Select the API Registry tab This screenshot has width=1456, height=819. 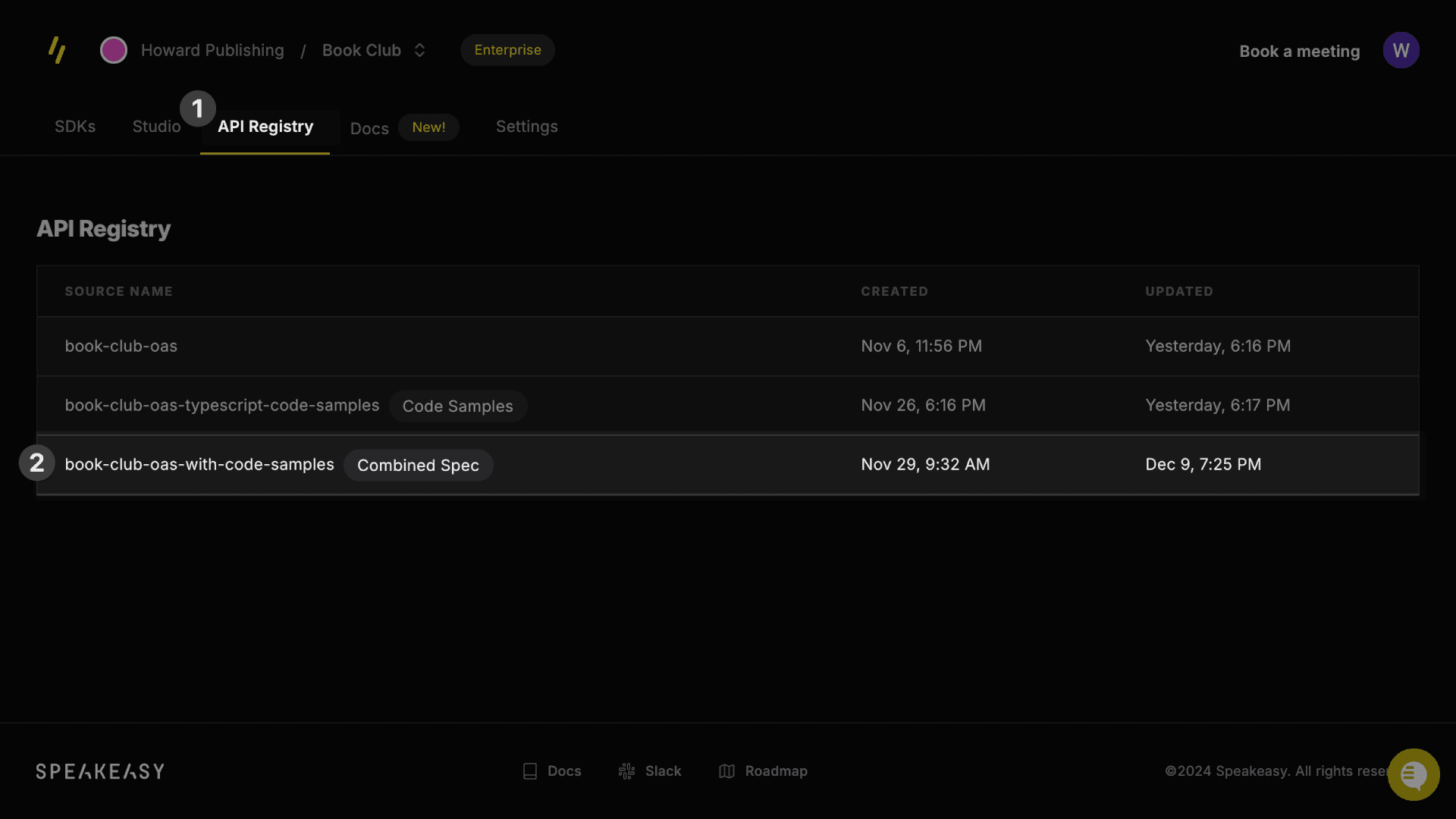point(265,127)
